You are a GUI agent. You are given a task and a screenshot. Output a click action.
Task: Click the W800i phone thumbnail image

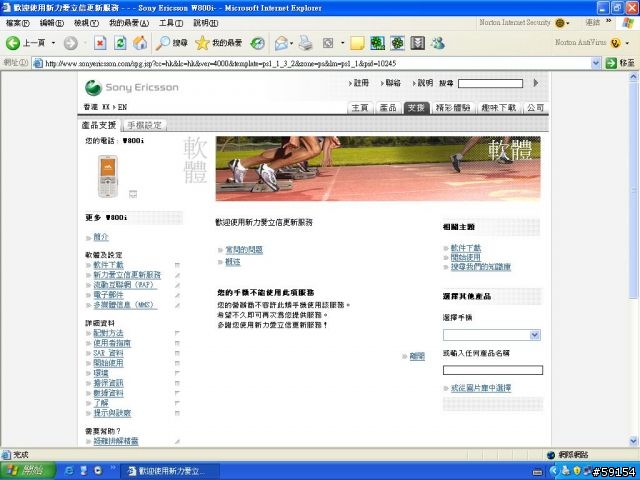pos(108,176)
